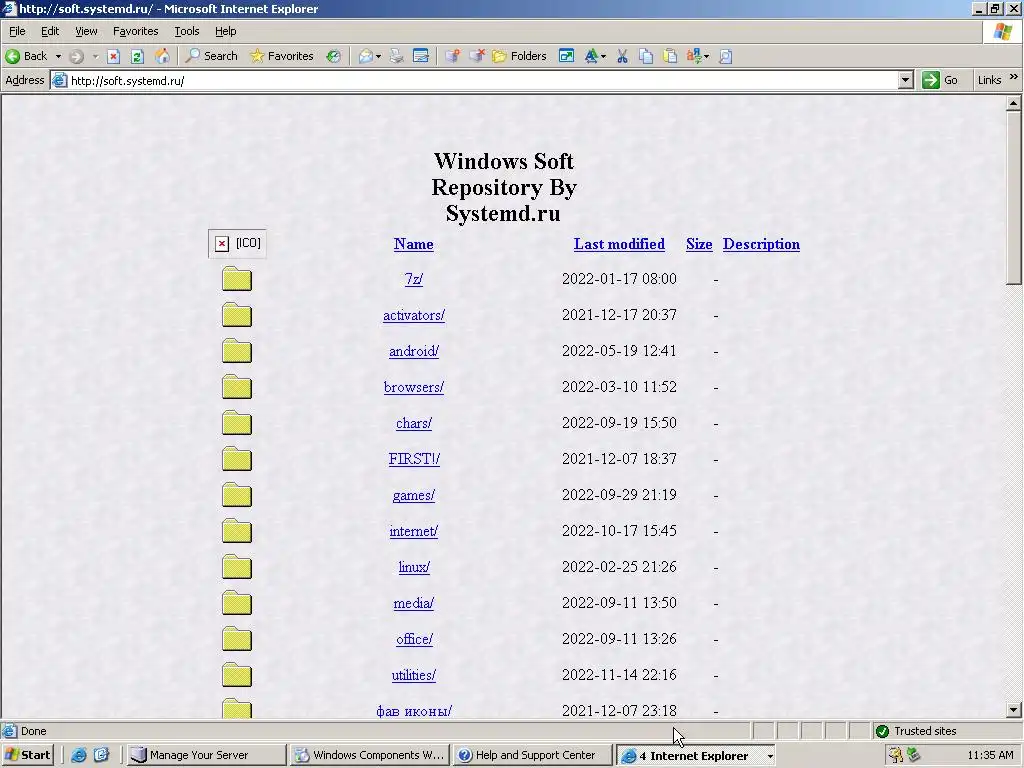1024x768 pixels.
Task: Switch to the Help and Support Center taskbar window
Action: point(533,755)
